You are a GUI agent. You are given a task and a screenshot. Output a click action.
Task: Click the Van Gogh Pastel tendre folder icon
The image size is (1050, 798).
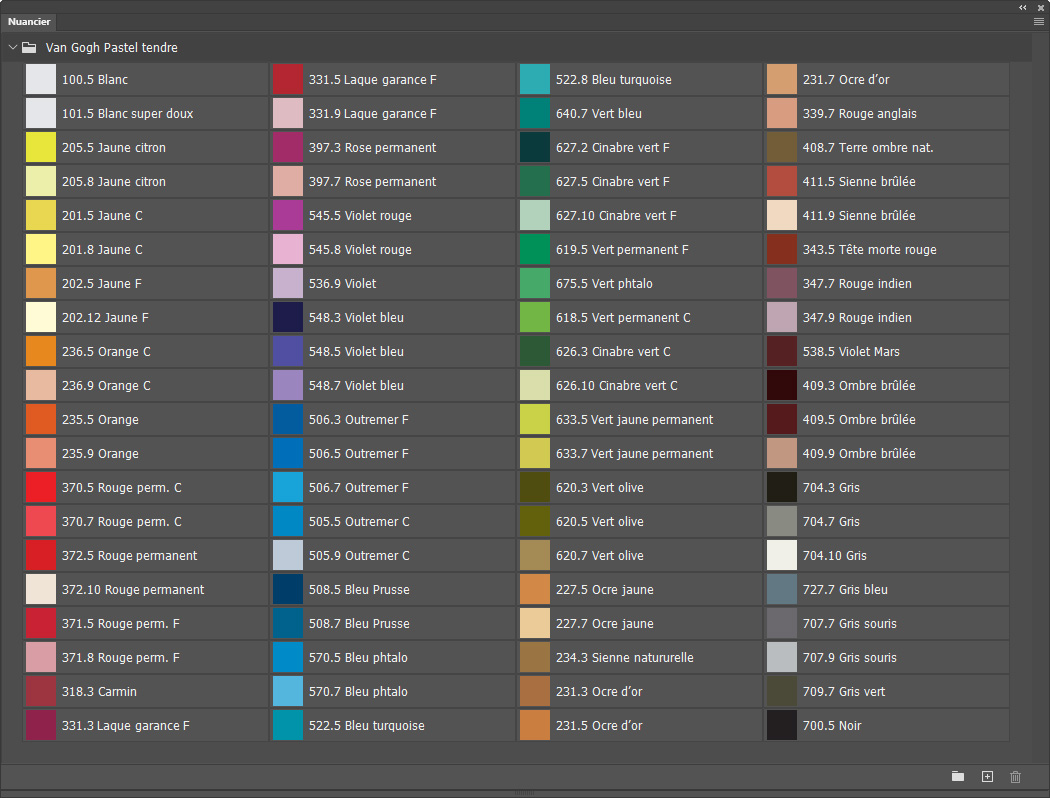click(29, 48)
